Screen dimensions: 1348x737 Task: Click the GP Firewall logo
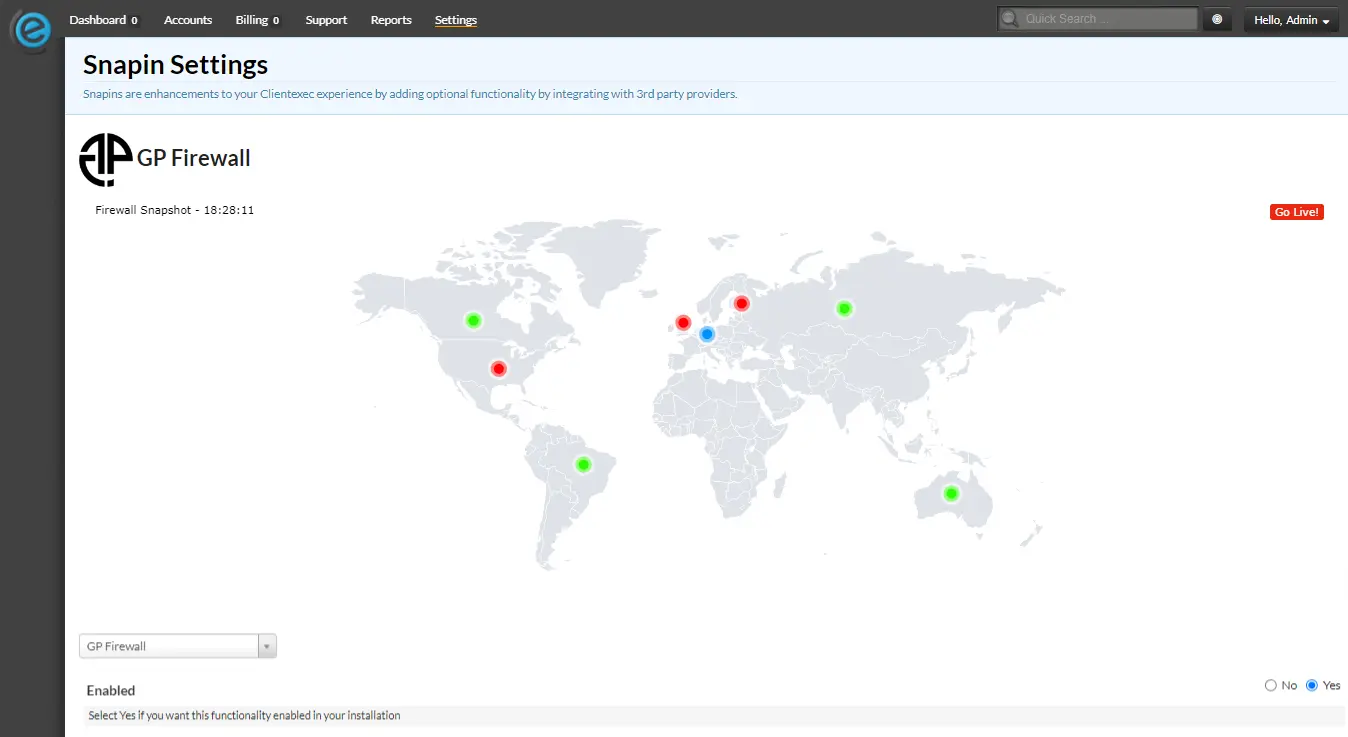point(106,160)
